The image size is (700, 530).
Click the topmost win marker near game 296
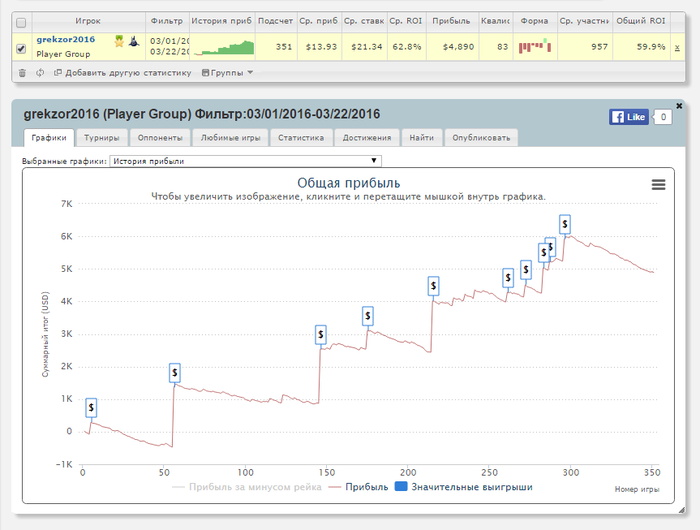(565, 224)
